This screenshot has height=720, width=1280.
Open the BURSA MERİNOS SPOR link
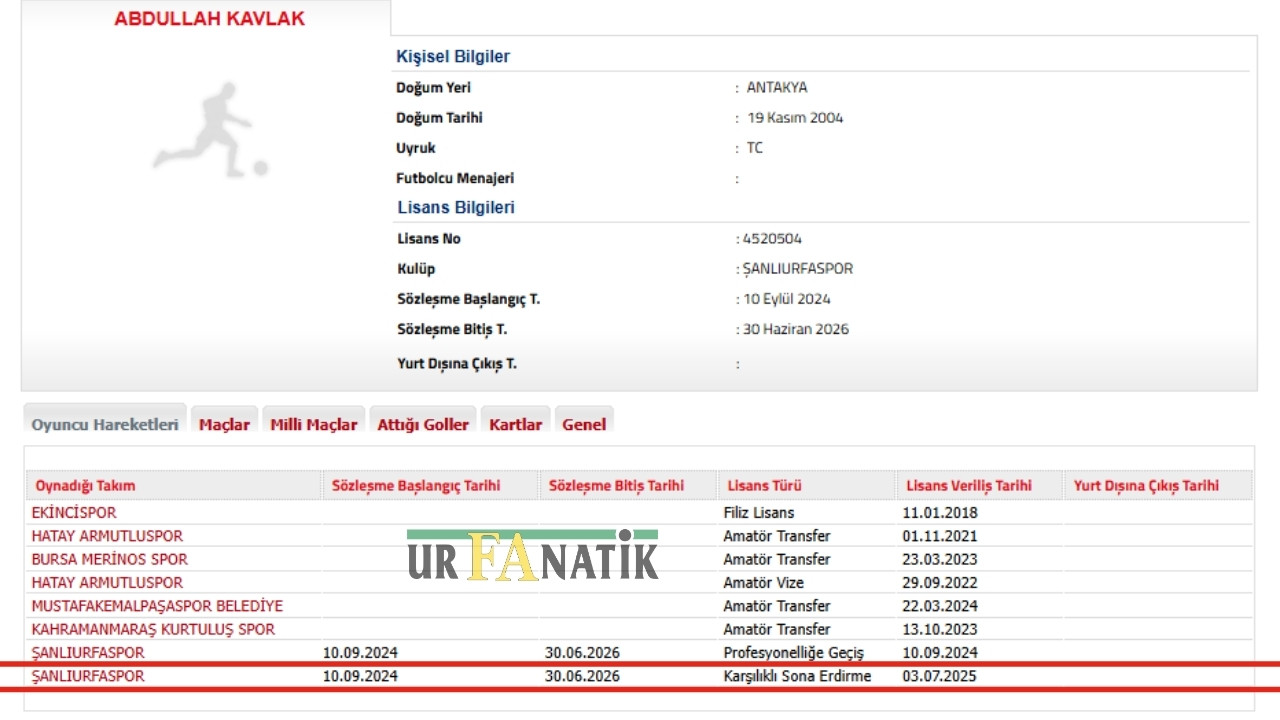[x=109, y=559]
